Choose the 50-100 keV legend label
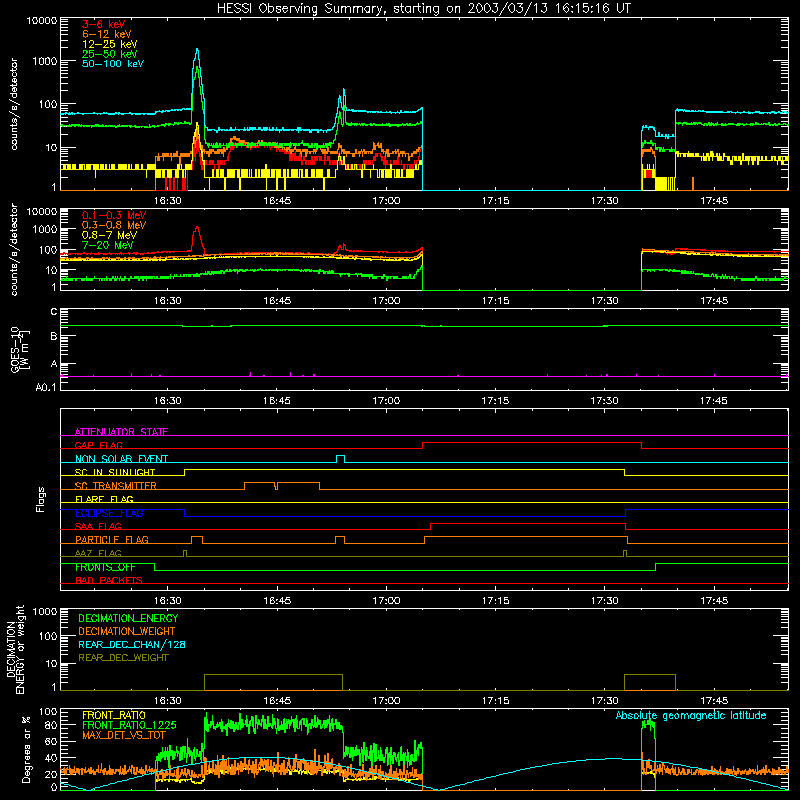The image size is (800, 800). [x=113, y=63]
